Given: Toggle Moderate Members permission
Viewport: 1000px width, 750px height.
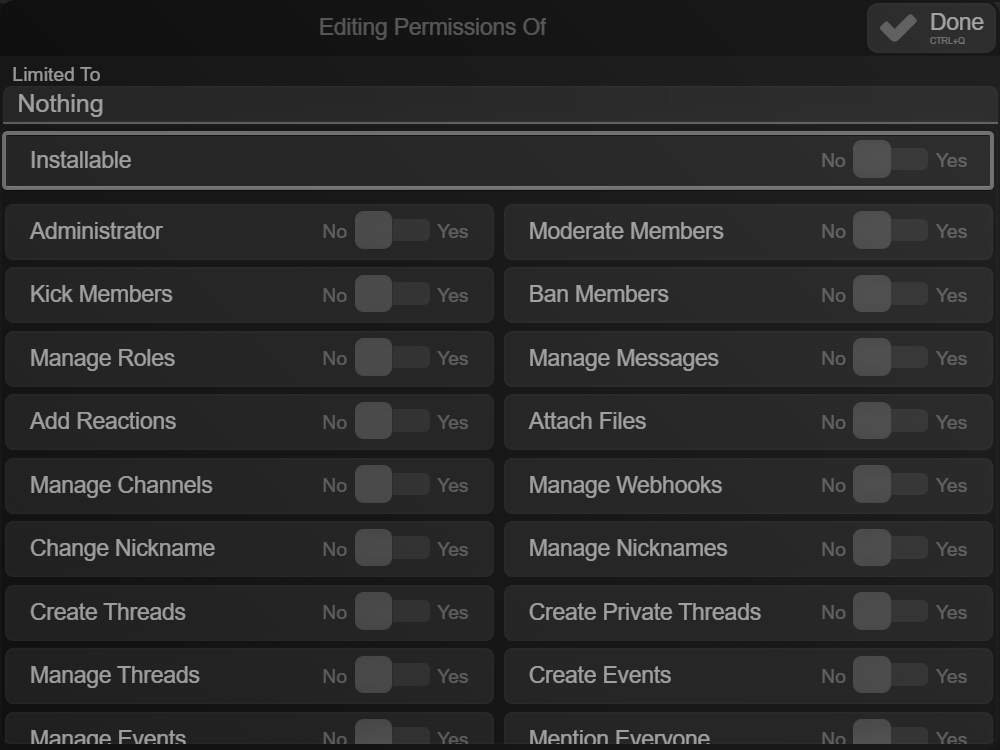Looking at the screenshot, I should [x=890, y=231].
